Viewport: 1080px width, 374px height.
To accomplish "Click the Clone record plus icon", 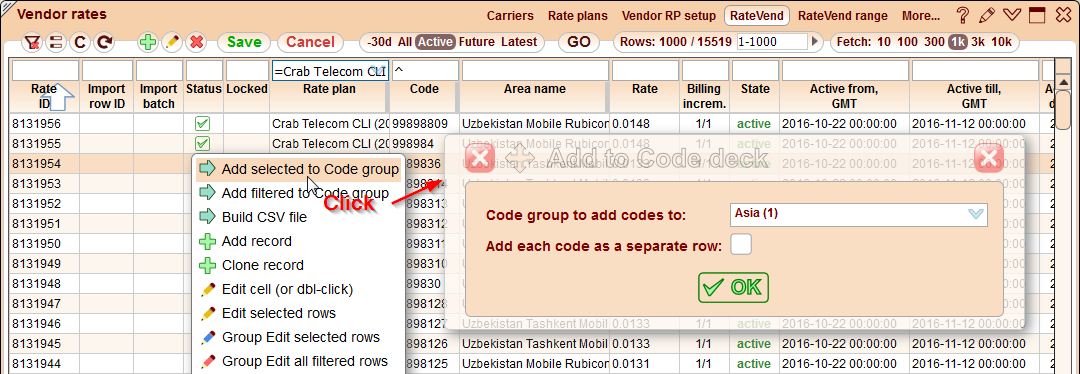I will 207,265.
